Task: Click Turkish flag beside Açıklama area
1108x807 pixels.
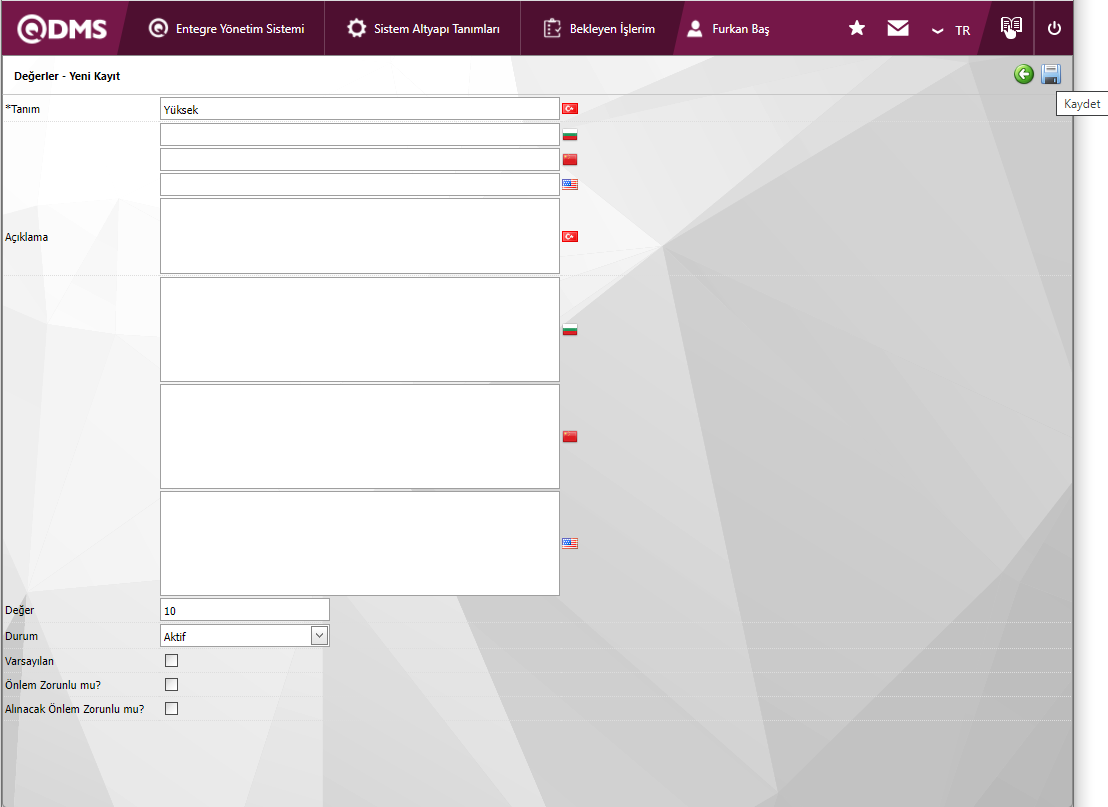Action: (570, 236)
